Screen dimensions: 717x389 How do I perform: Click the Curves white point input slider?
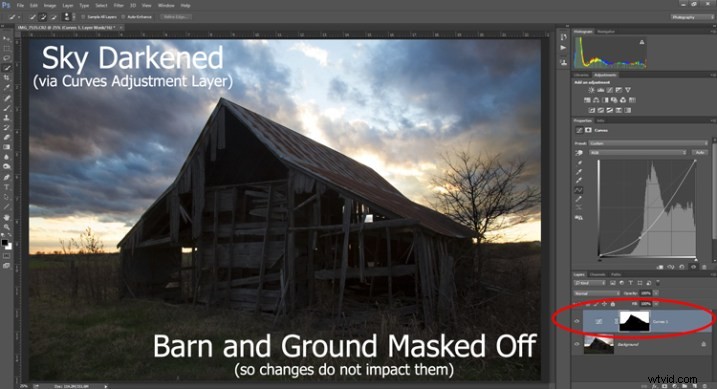(x=696, y=260)
